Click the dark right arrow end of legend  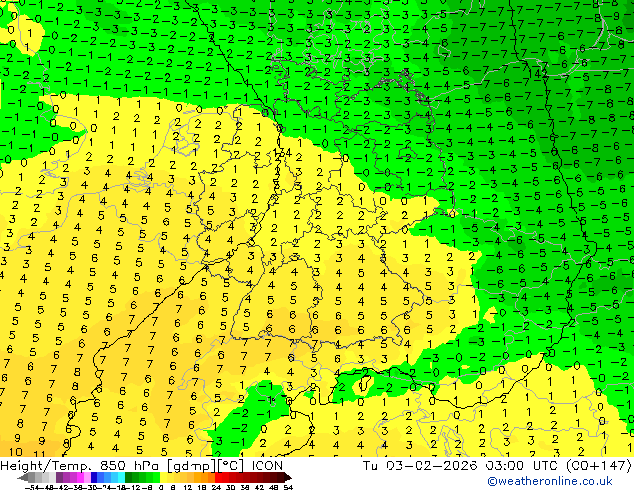tap(287, 478)
